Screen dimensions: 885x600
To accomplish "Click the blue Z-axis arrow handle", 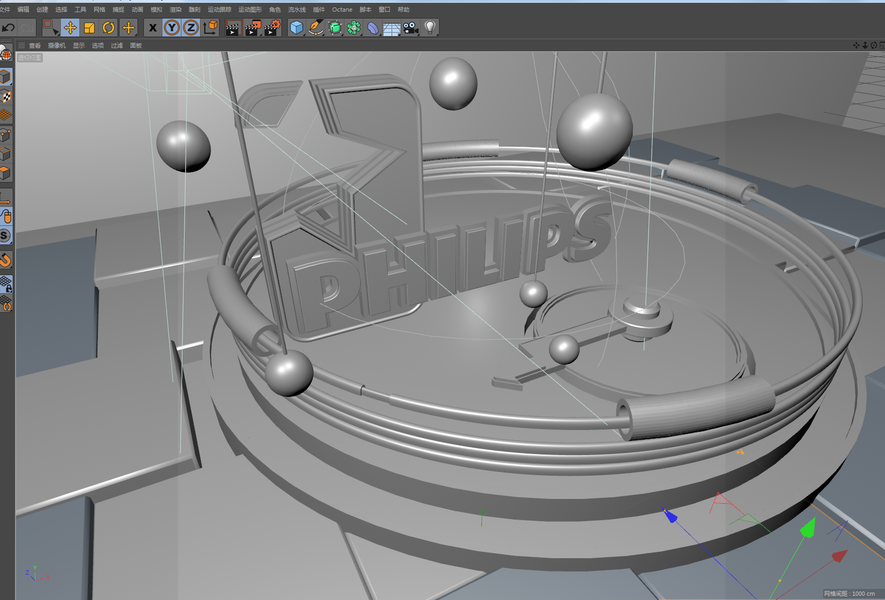I will pyautogui.click(x=669, y=515).
